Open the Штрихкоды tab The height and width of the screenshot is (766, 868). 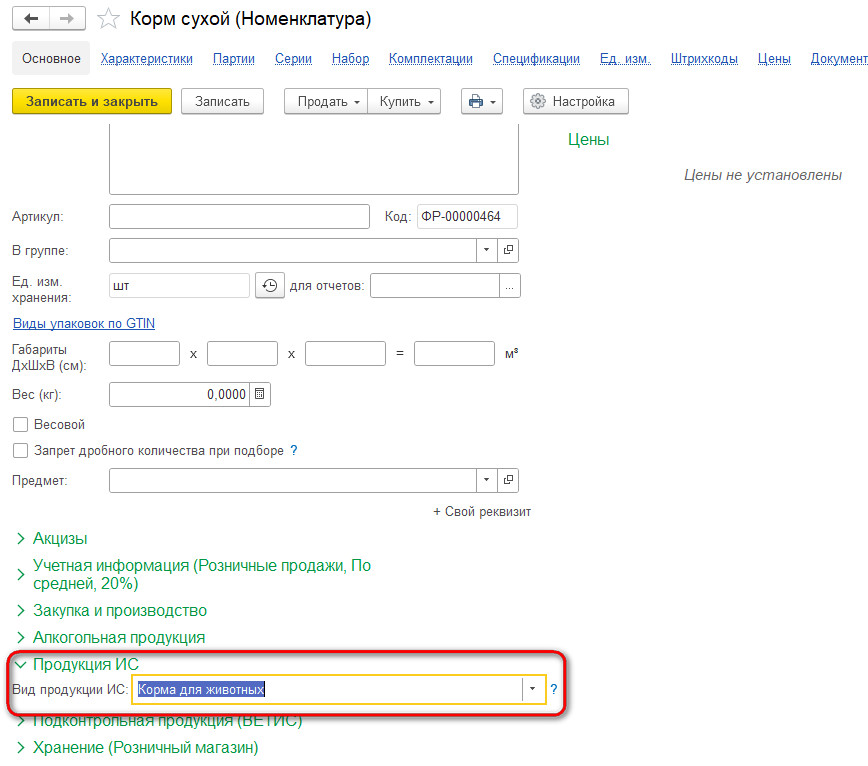point(704,59)
